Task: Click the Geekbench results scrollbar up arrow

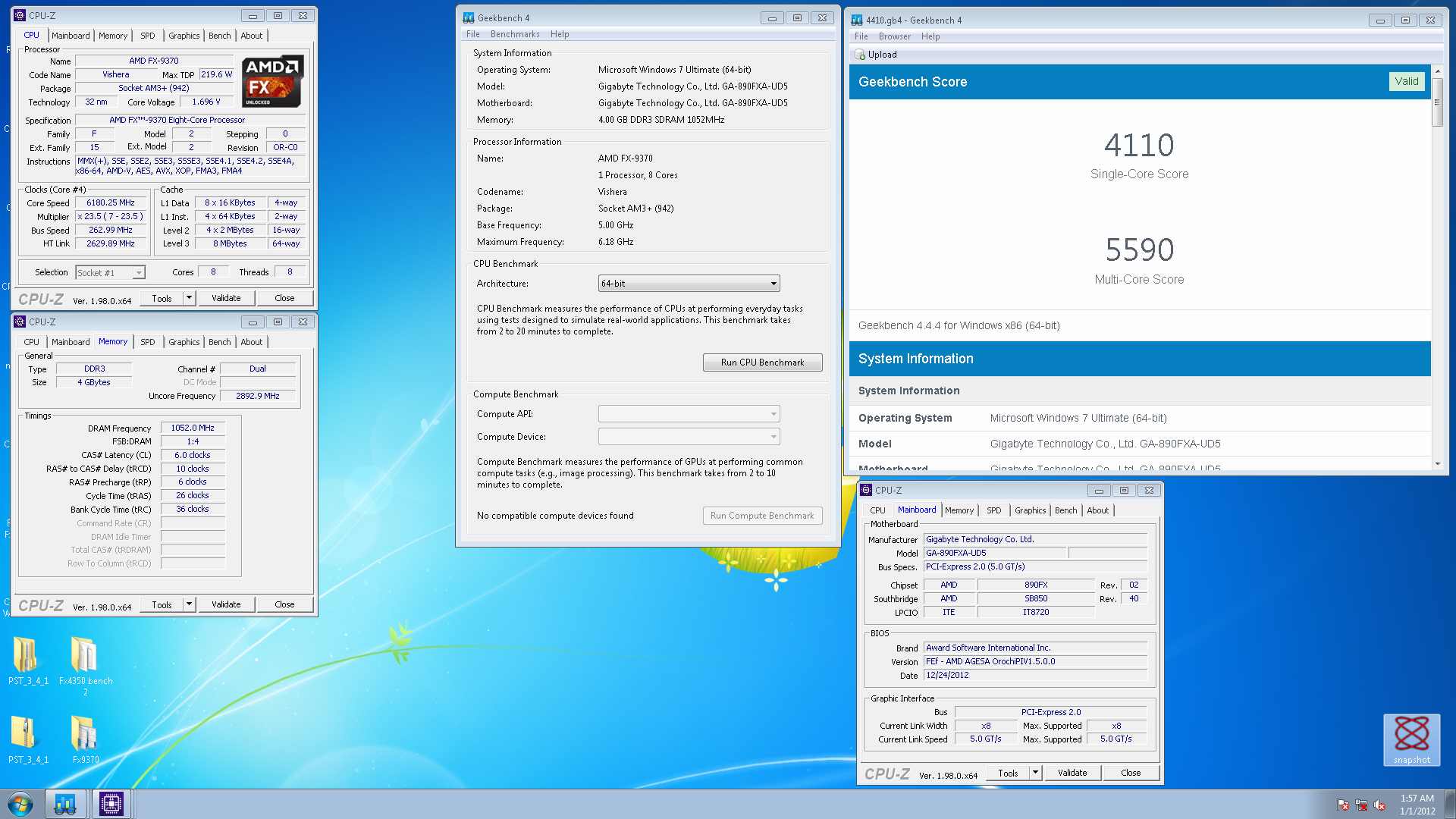Action: click(x=1437, y=71)
